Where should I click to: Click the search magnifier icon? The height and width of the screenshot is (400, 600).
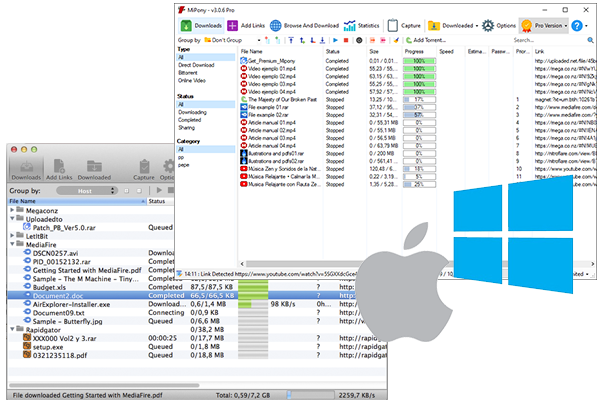coord(590,40)
